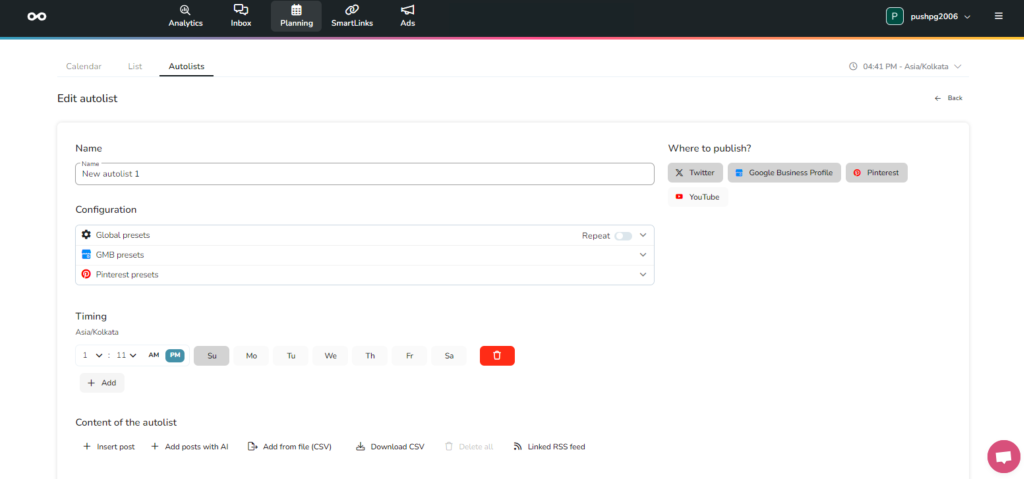The width and height of the screenshot is (1024, 479).
Task: Open the pushpg2006 account dropdown
Action: tap(940, 16)
